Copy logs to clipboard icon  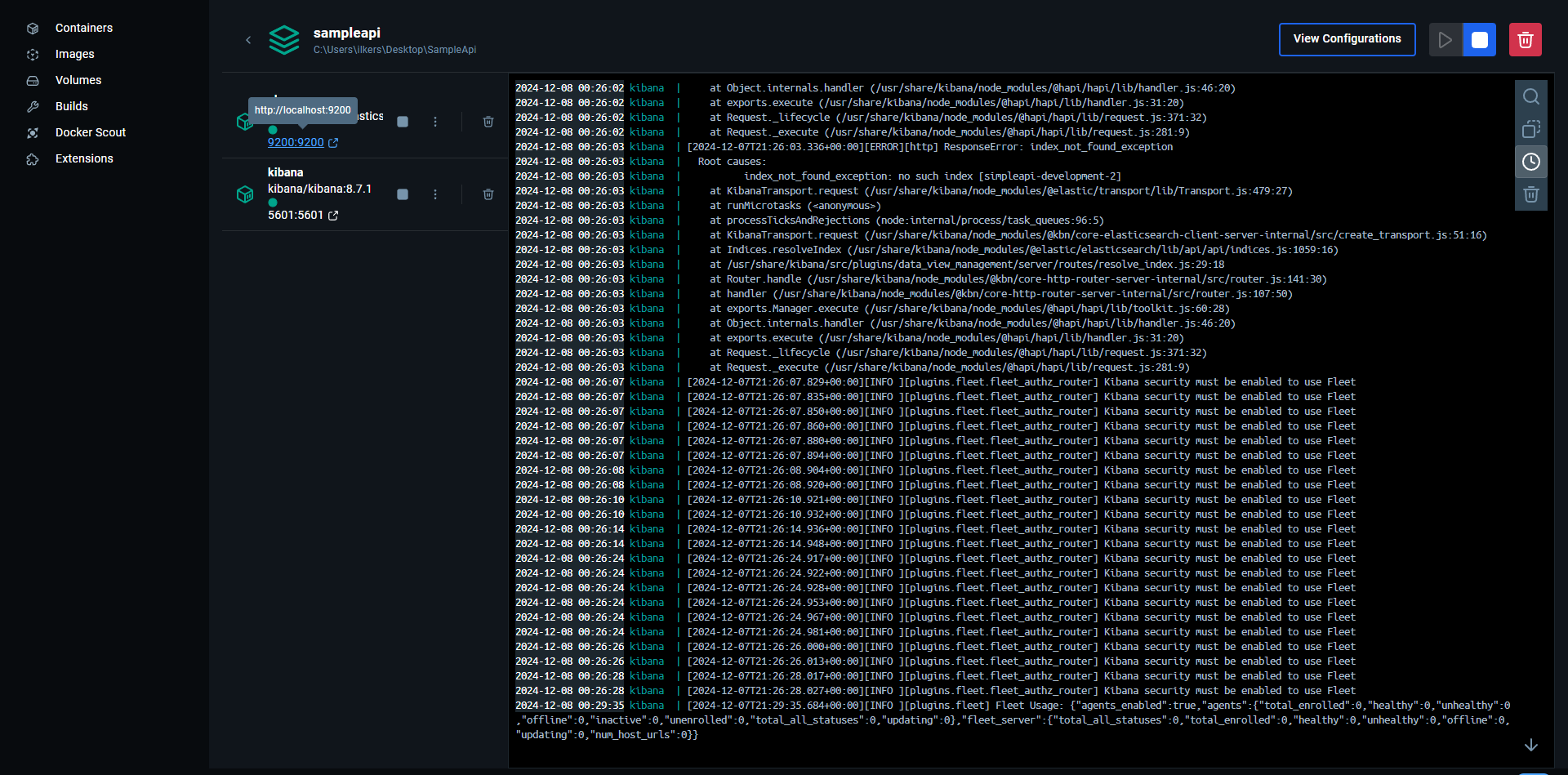point(1531,129)
